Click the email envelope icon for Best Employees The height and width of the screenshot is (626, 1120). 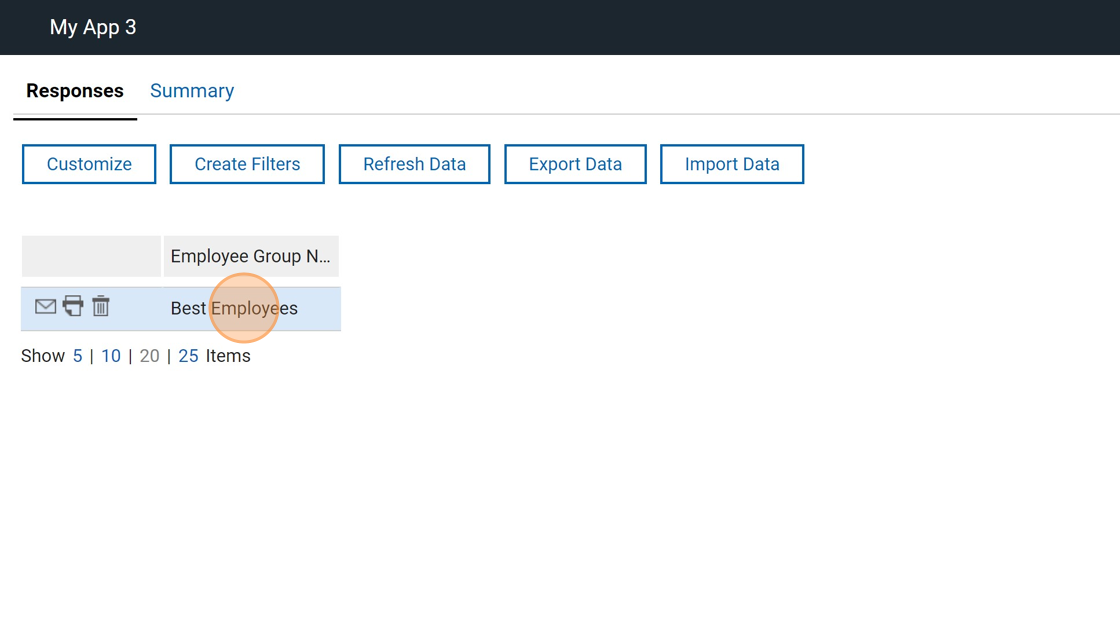point(45,307)
